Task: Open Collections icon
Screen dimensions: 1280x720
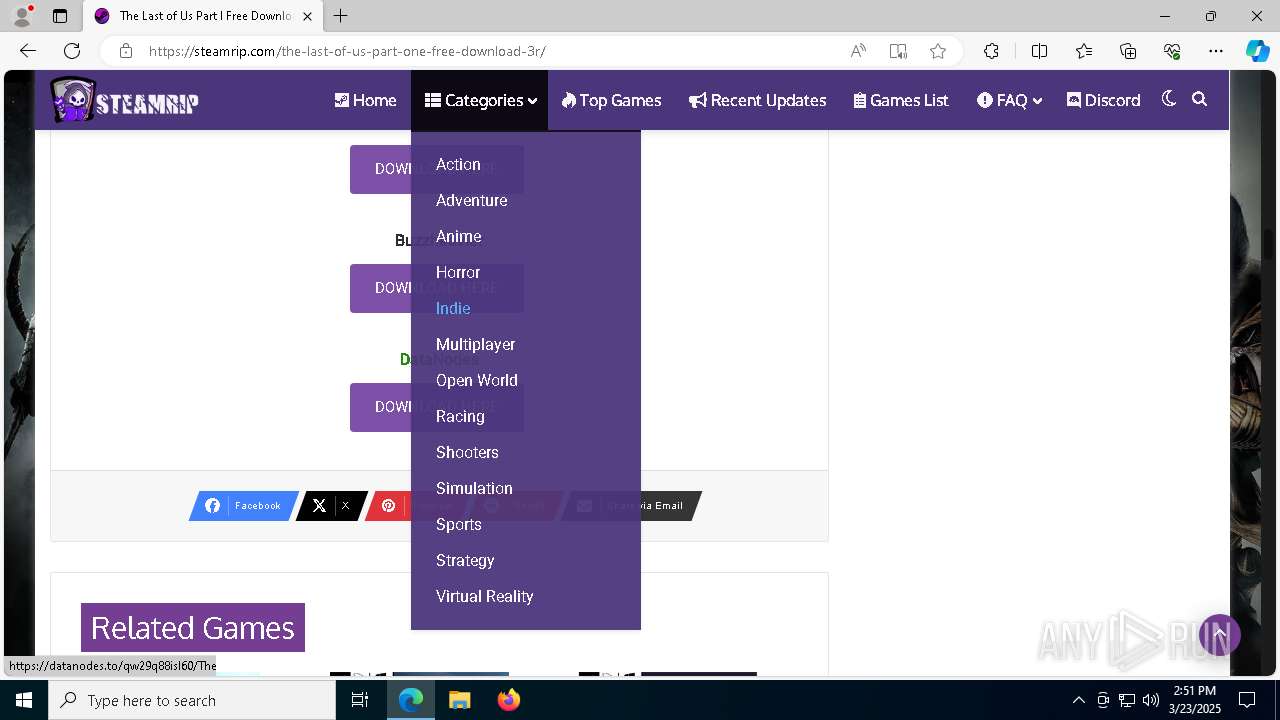Action: pos(1128,51)
